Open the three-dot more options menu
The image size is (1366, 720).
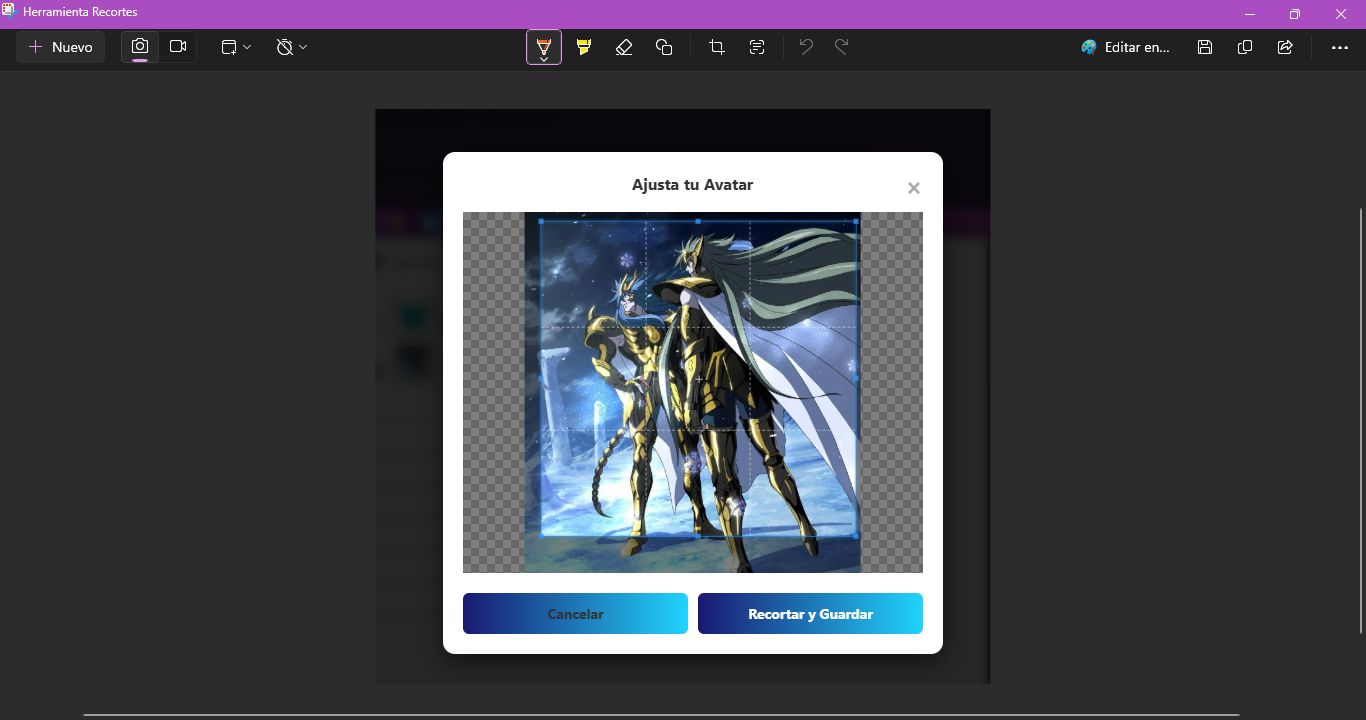pos(1340,47)
